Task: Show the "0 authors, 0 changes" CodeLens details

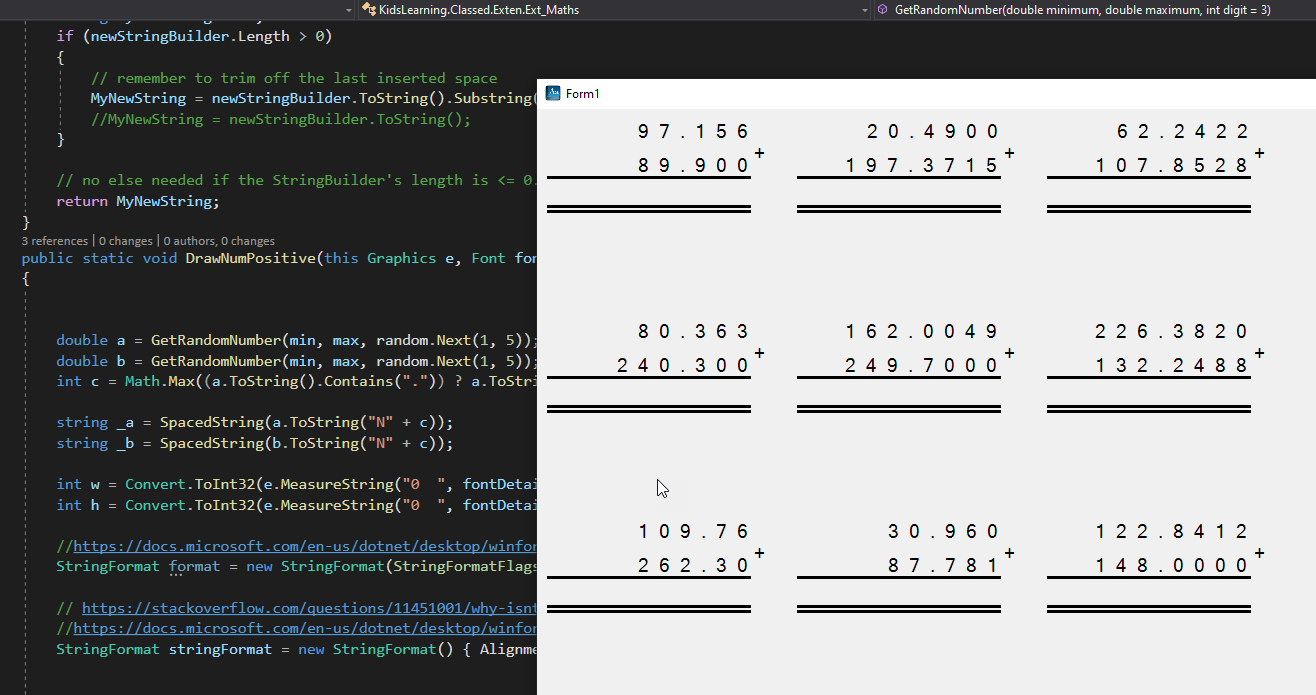Action: click(219, 241)
